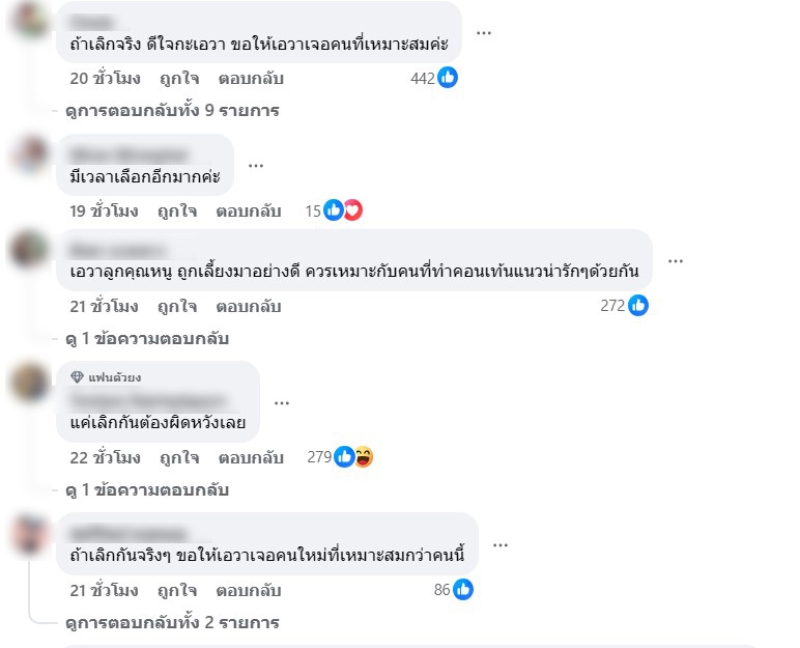
Task: Open three-dot menu on 'มีเวลาเลือกอีกมากค่ะ' comment
Action: click(x=256, y=166)
